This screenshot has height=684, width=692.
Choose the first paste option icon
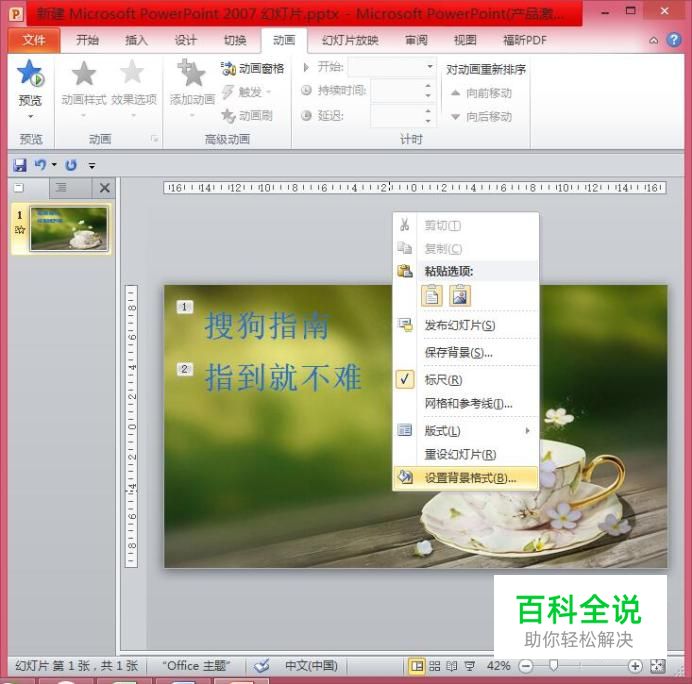[x=432, y=295]
